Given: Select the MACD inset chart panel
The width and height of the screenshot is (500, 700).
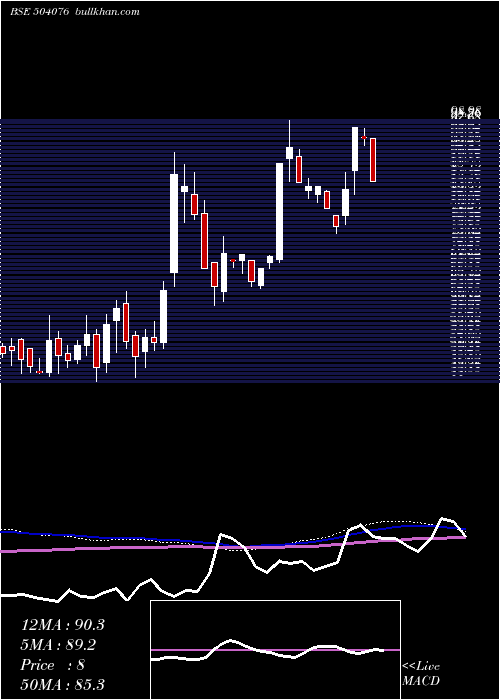Looking at the screenshot, I should (275, 650).
